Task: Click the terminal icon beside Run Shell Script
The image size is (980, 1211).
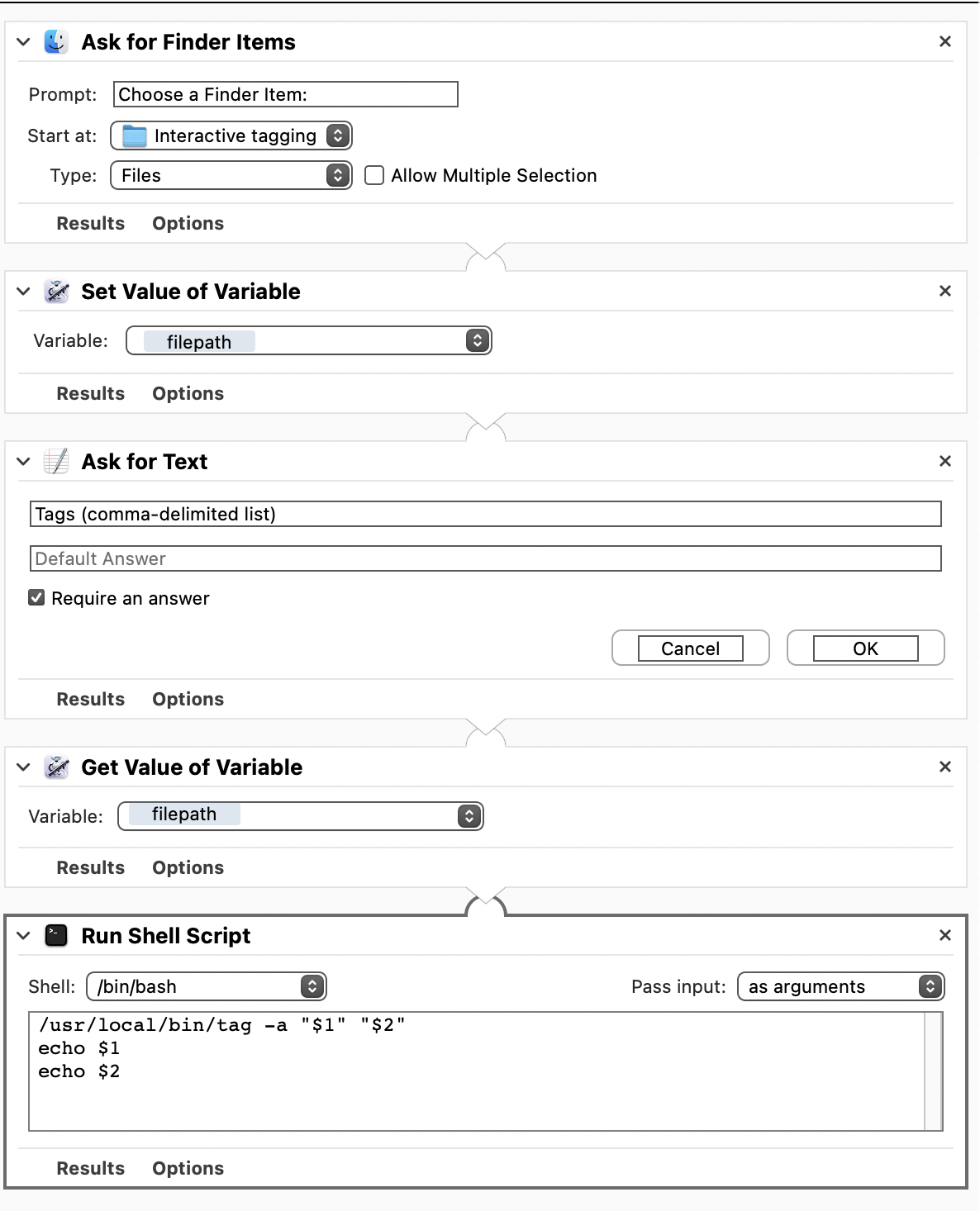Action: [x=56, y=935]
